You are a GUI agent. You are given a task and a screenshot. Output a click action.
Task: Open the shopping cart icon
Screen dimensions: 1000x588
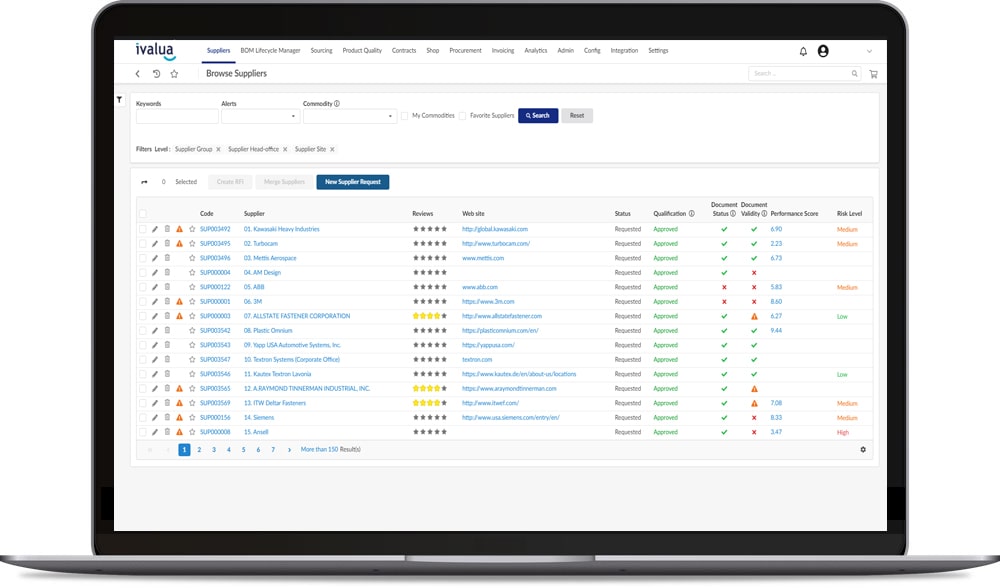pos(874,74)
